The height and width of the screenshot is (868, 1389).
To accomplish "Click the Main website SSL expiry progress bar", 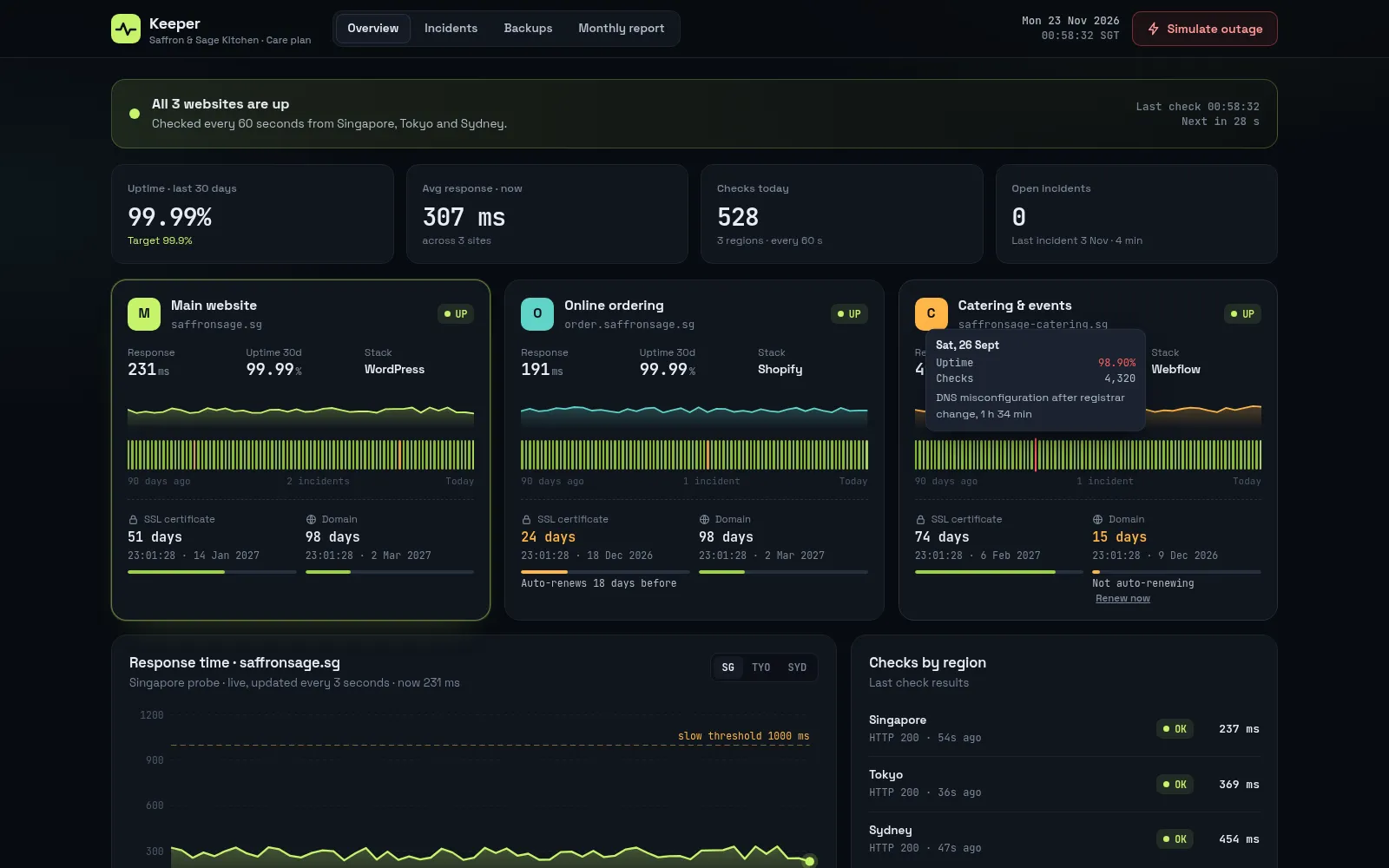I will 212,572.
